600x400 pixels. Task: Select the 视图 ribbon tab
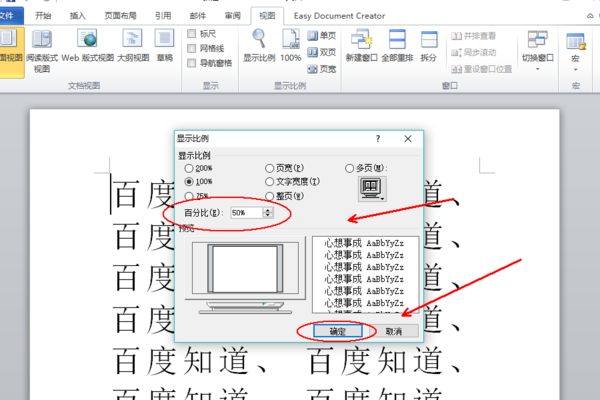(267, 16)
